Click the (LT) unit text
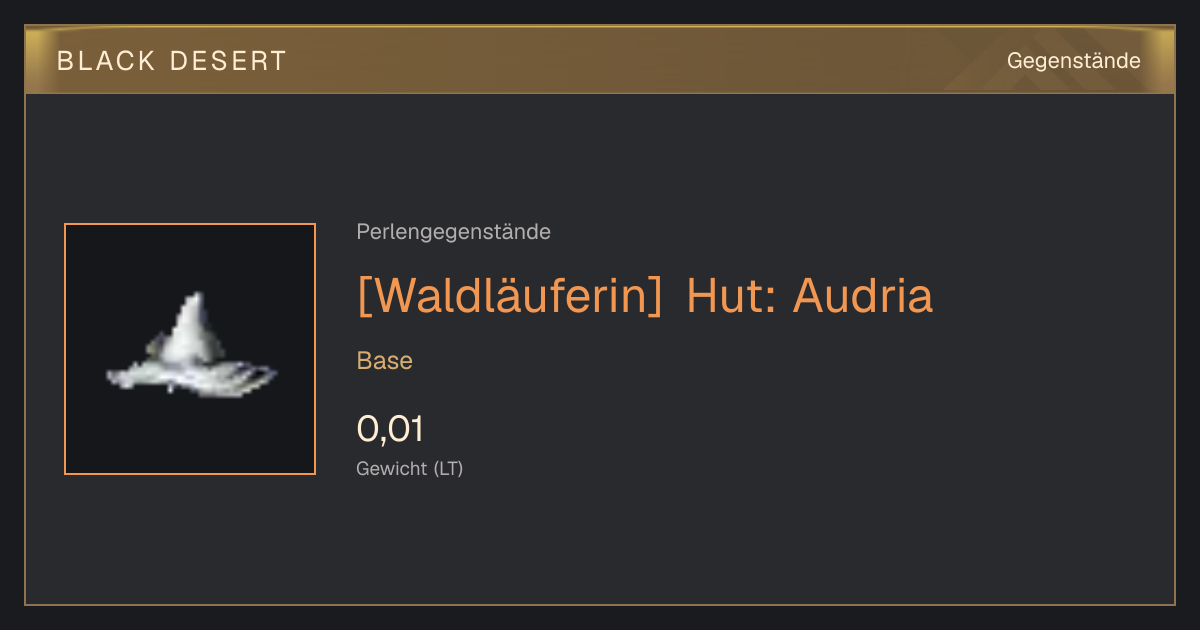This screenshot has width=1200, height=630. (x=448, y=468)
